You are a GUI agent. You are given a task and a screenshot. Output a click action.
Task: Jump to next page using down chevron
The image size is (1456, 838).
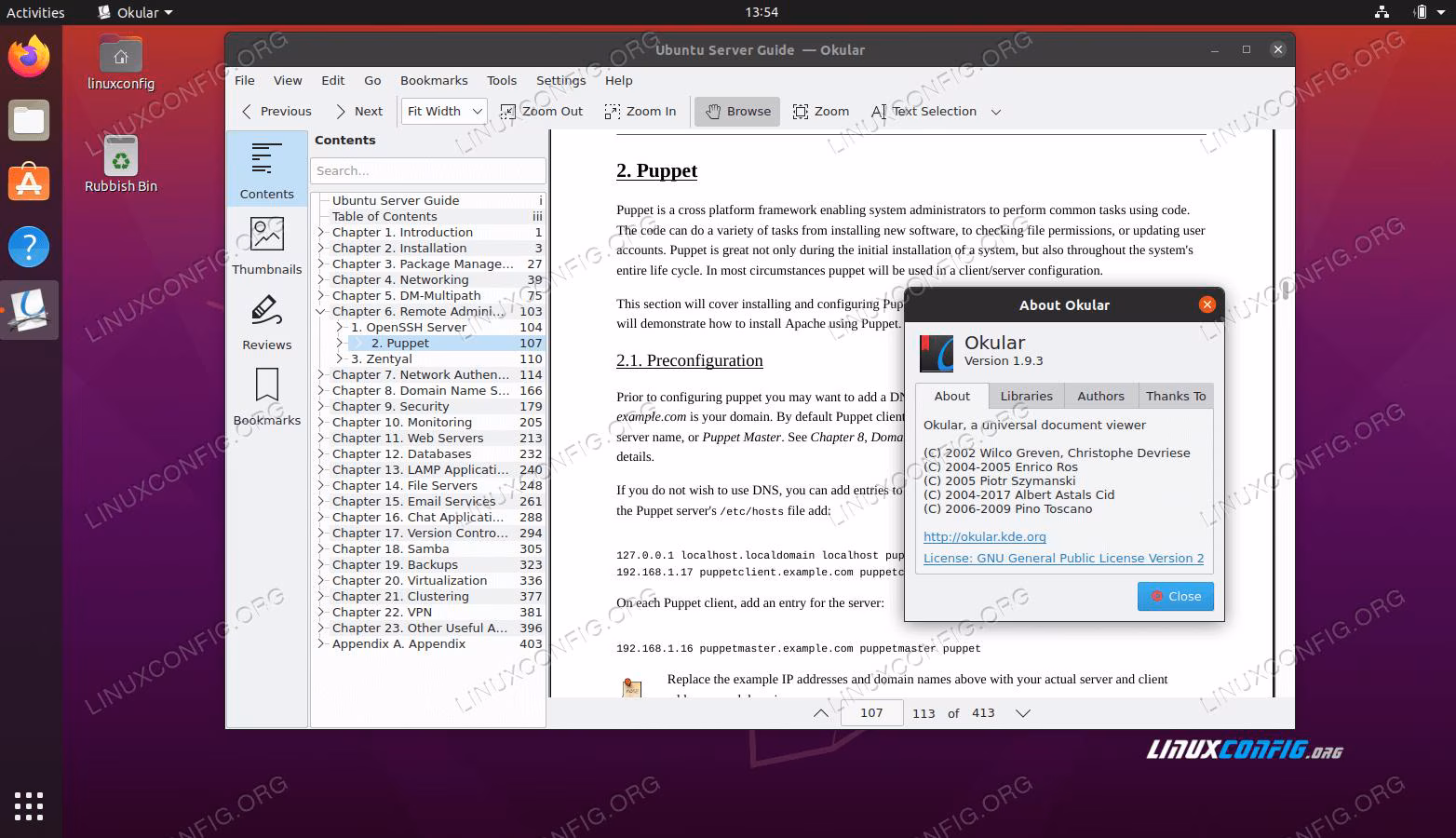[x=1023, y=713]
